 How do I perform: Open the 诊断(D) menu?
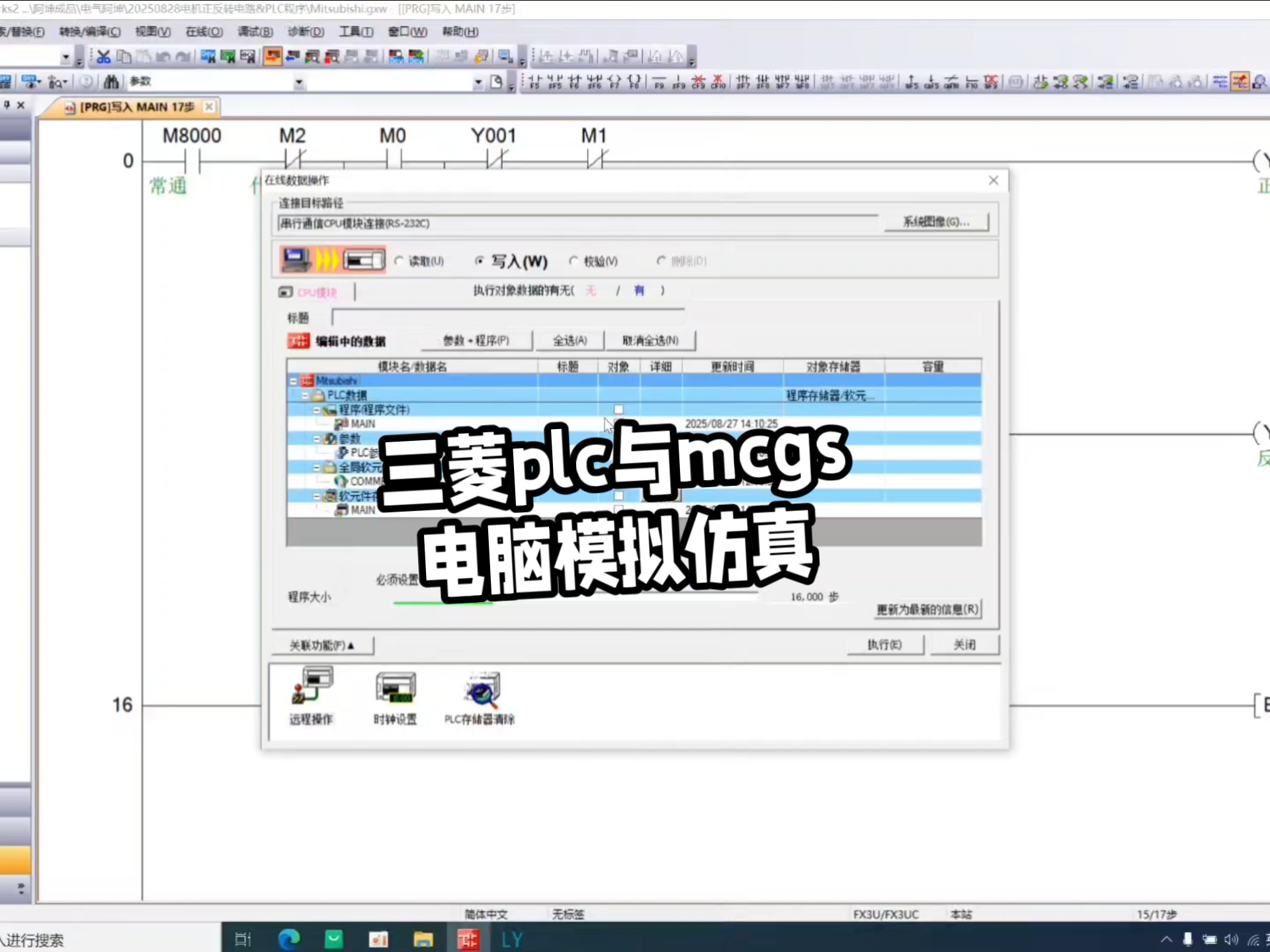pyautogui.click(x=306, y=31)
